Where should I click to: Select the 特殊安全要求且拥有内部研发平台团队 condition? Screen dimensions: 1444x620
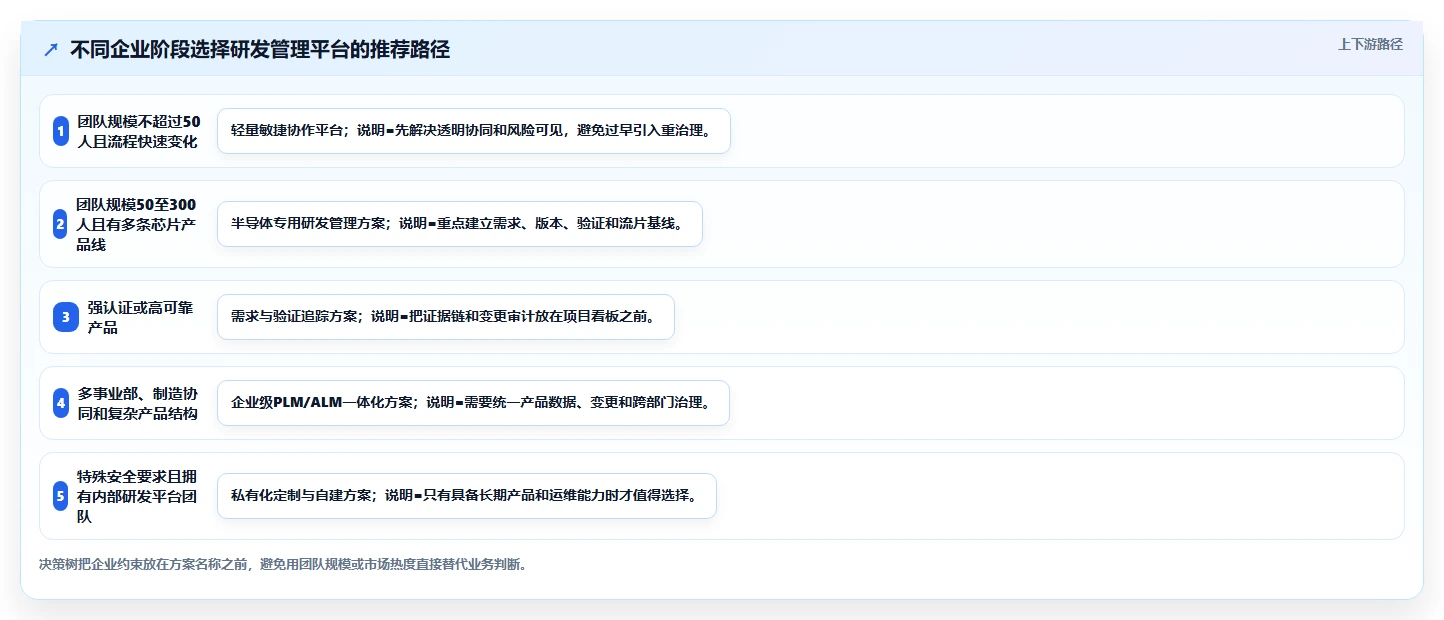(137, 496)
